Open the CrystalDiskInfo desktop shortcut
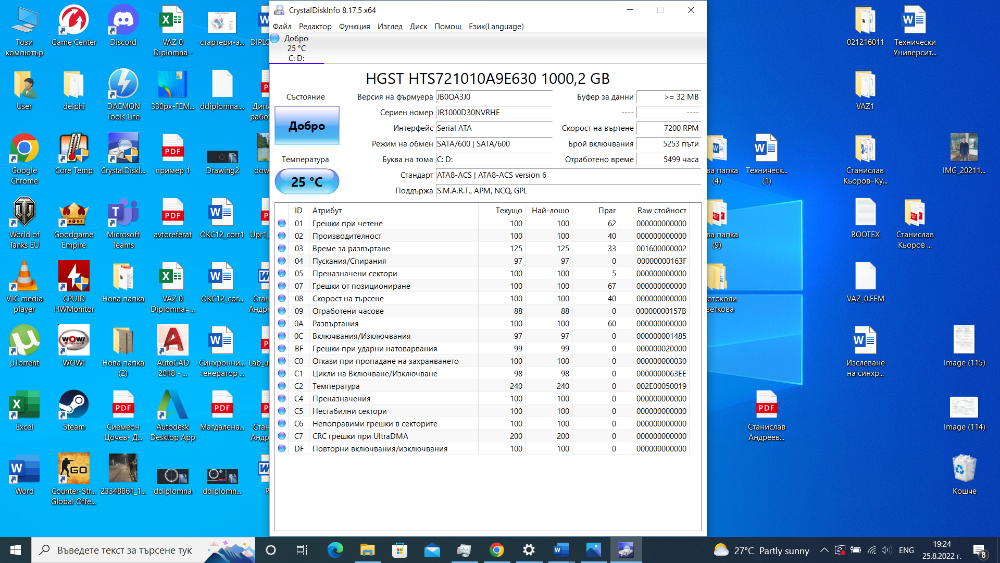The height and width of the screenshot is (563, 1000). 123,154
